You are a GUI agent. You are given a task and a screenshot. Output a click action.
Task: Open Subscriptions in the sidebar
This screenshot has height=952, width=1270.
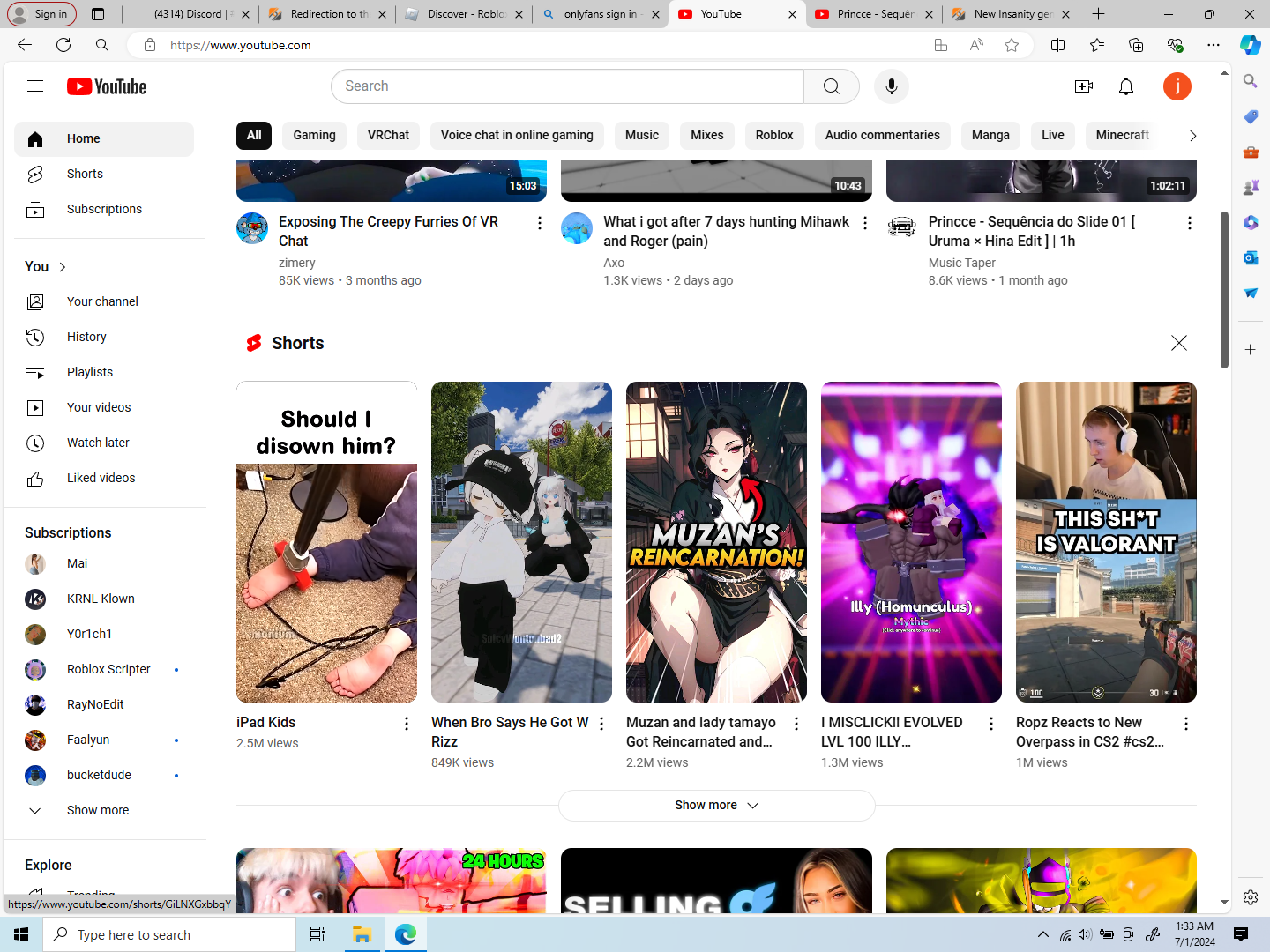tap(104, 210)
